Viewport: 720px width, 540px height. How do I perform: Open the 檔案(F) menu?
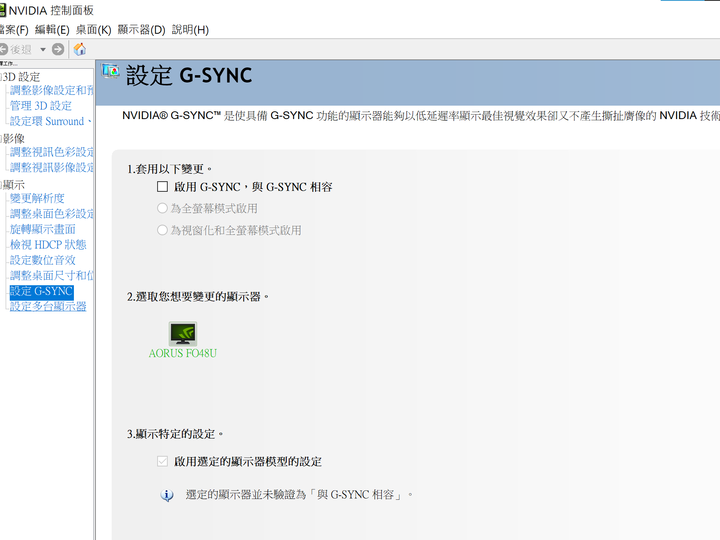(x=14, y=30)
